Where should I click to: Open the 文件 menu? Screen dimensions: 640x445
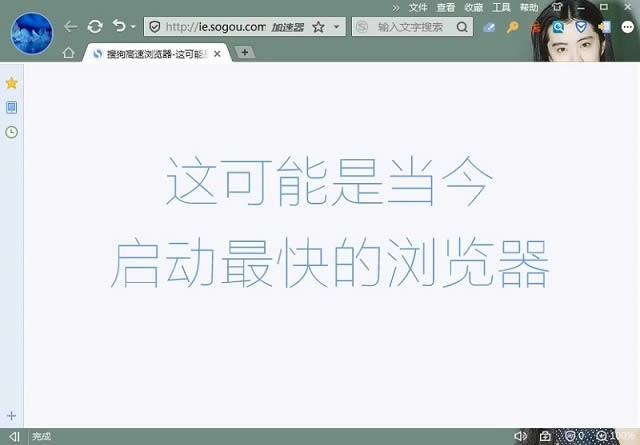pyautogui.click(x=418, y=7)
